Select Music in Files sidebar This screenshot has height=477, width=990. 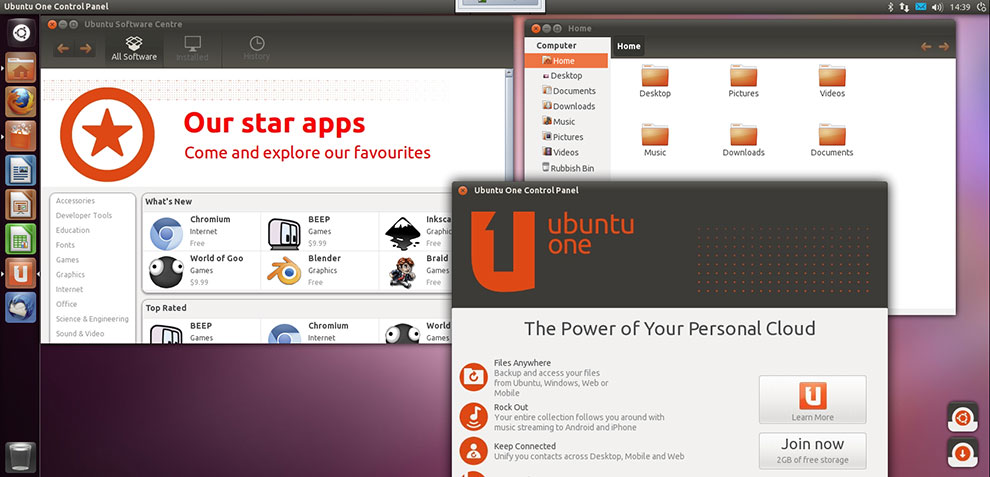click(x=566, y=121)
